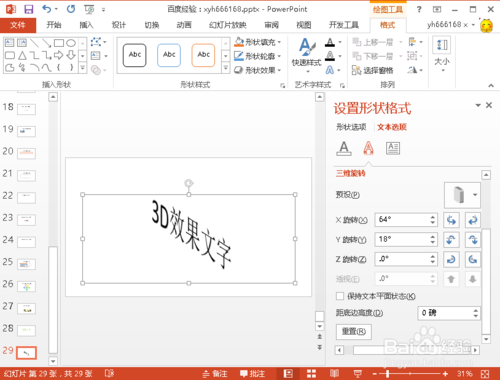Insert a text box shape from gallery

pos(10,43)
